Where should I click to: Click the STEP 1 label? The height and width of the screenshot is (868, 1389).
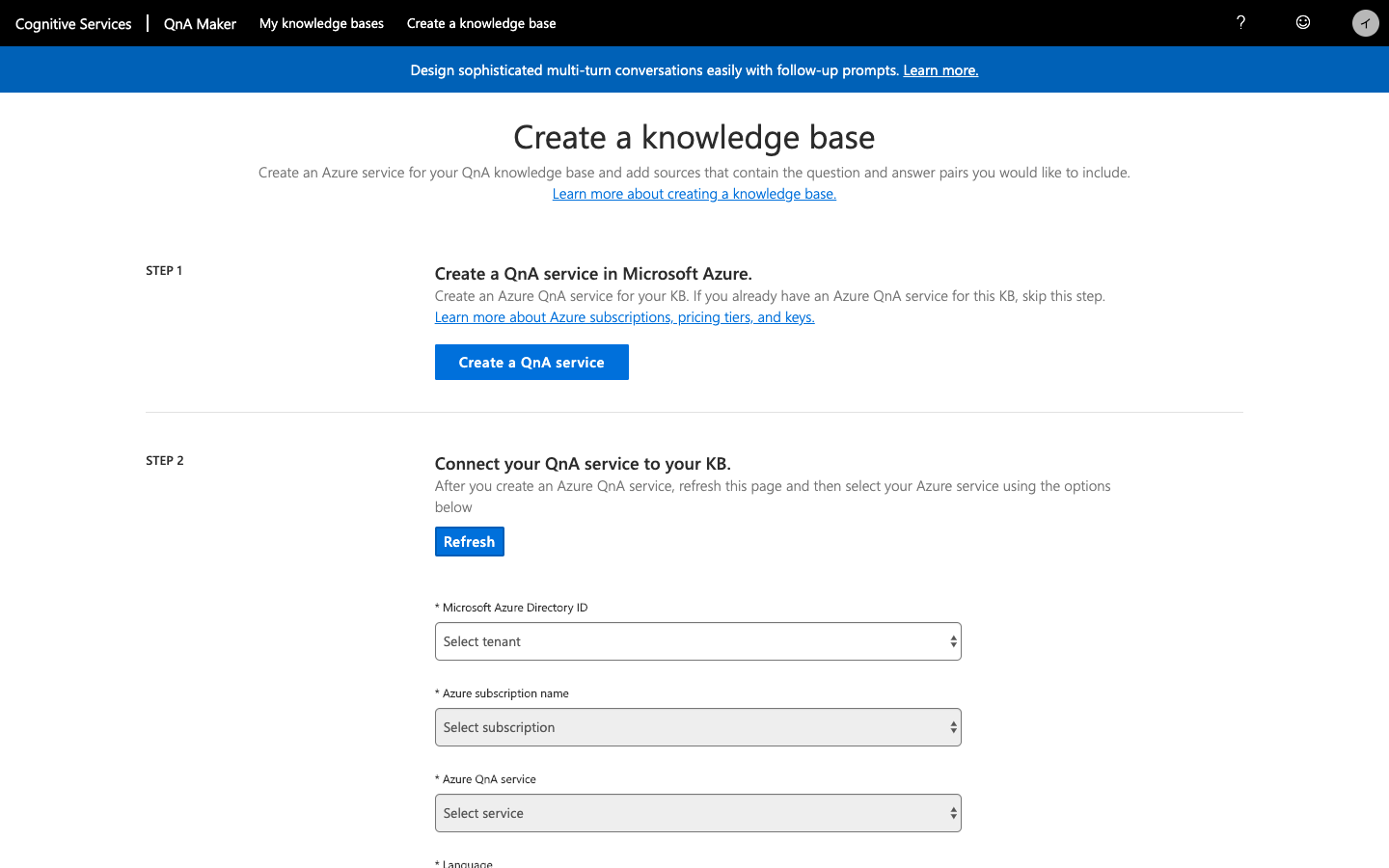coord(164,271)
